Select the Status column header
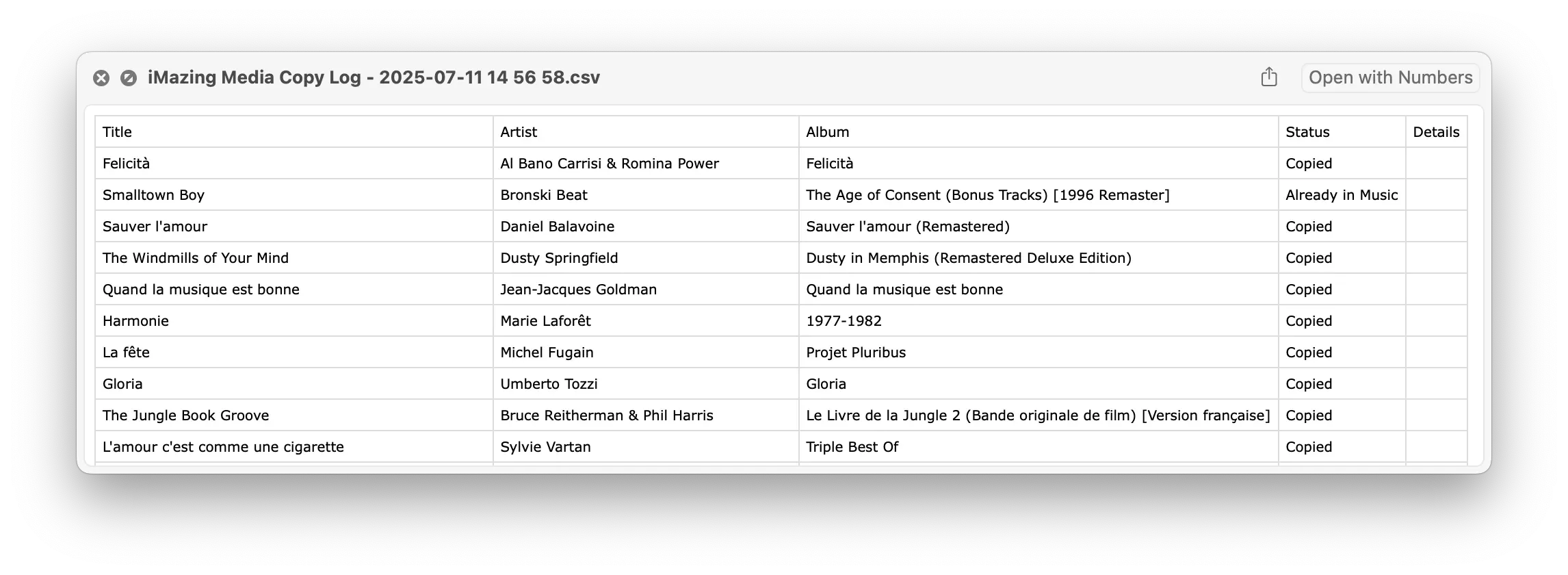 (1307, 131)
